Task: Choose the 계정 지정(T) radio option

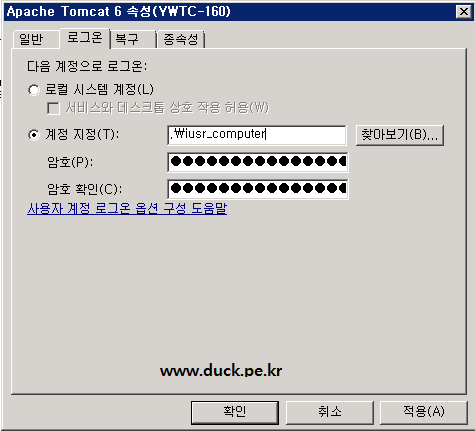Action: pyautogui.click(x=34, y=135)
